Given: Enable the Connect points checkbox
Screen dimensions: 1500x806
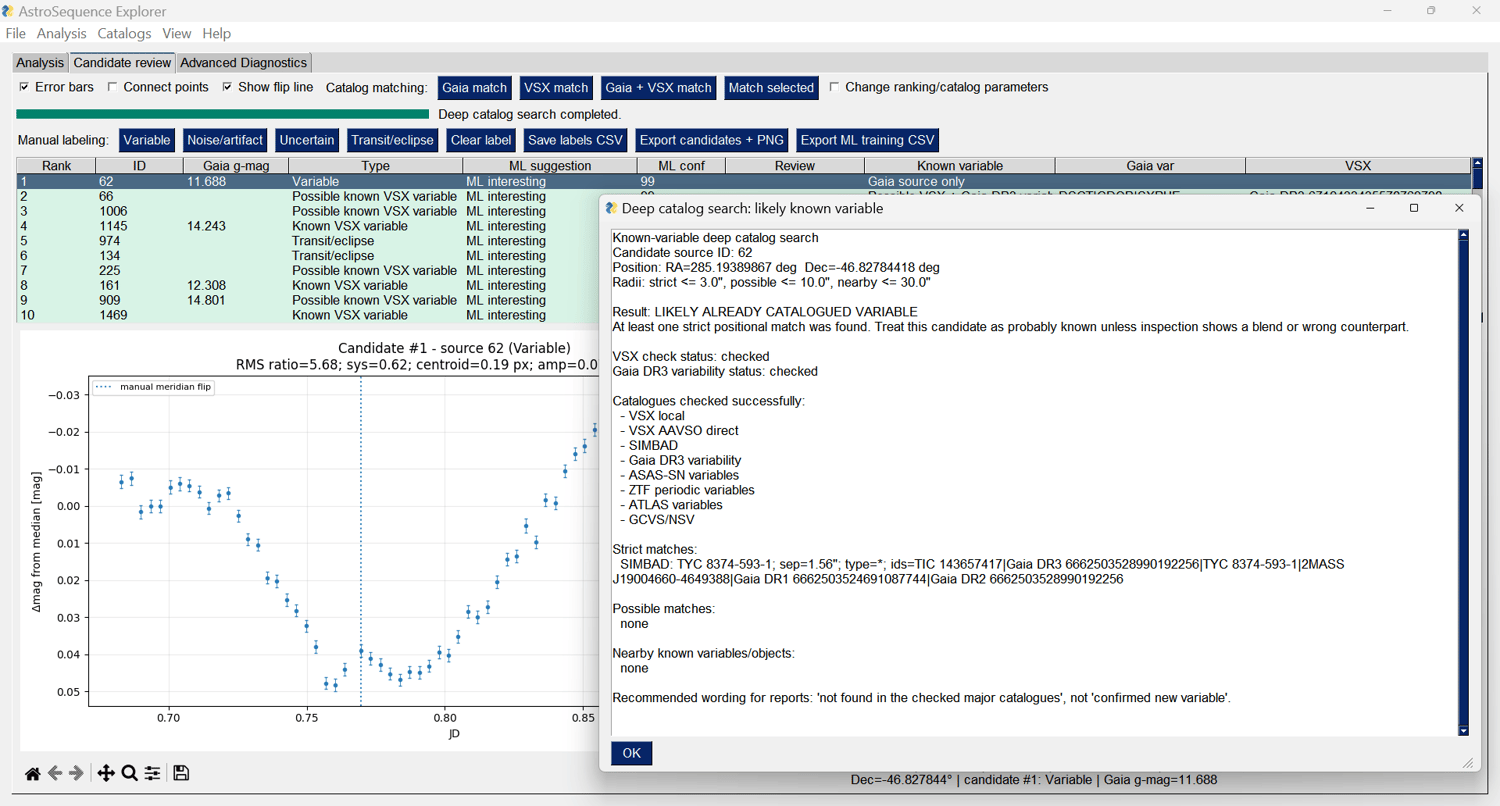Looking at the screenshot, I should click(112, 87).
